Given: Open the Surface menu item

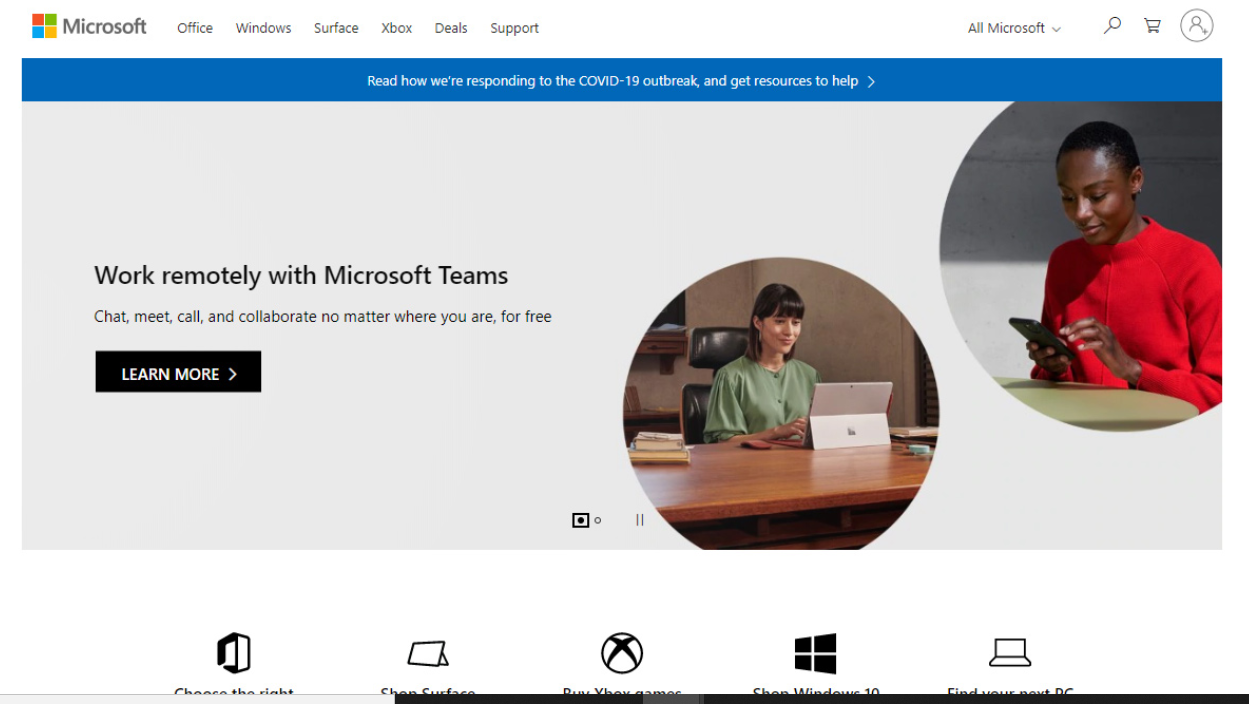Looking at the screenshot, I should pyautogui.click(x=336, y=28).
